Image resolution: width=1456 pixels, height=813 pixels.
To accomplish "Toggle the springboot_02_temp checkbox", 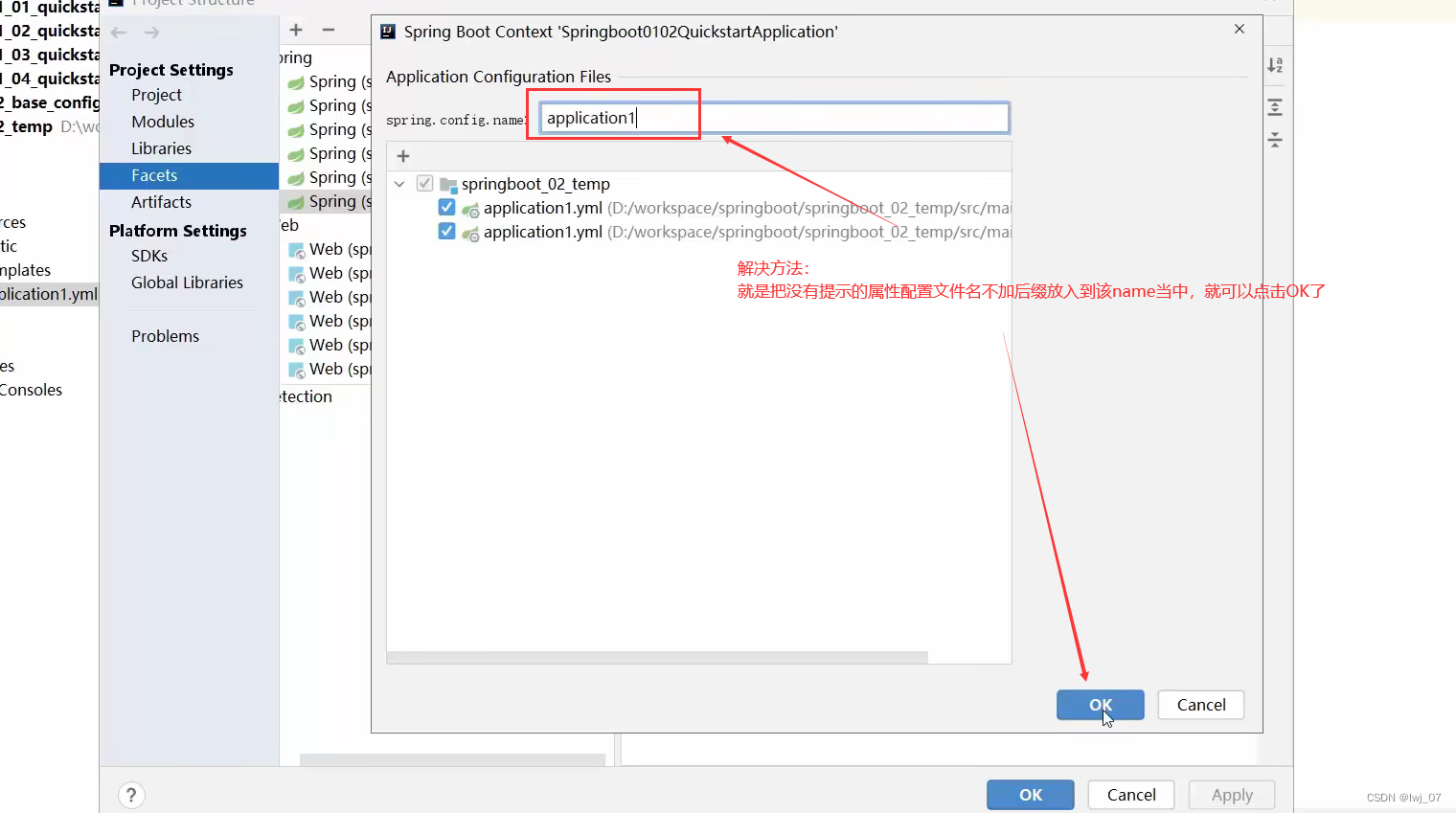I will pyautogui.click(x=424, y=183).
